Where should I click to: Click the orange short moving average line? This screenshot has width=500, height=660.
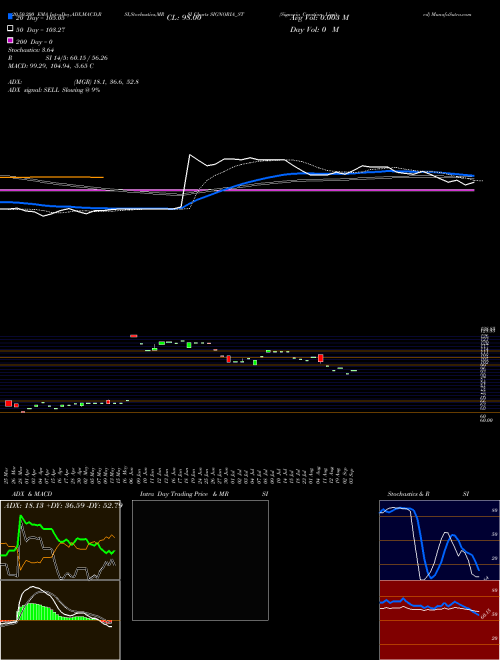point(51,177)
